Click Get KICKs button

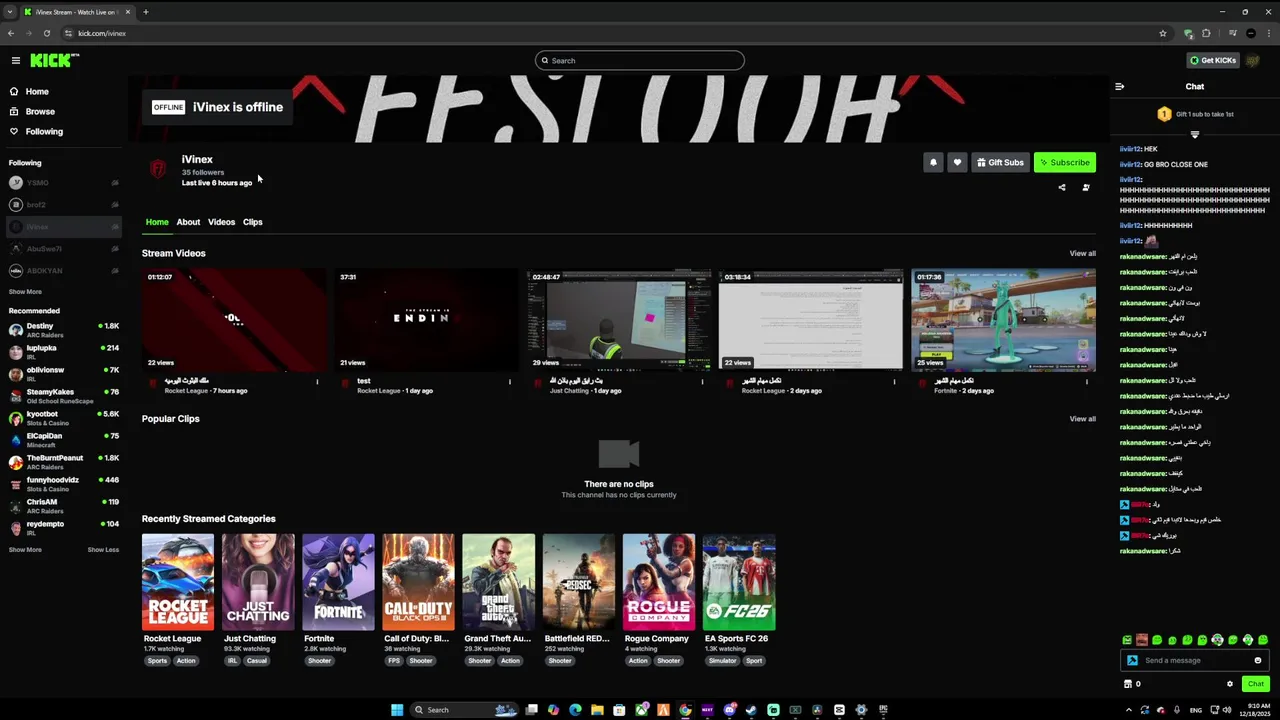1213,60
